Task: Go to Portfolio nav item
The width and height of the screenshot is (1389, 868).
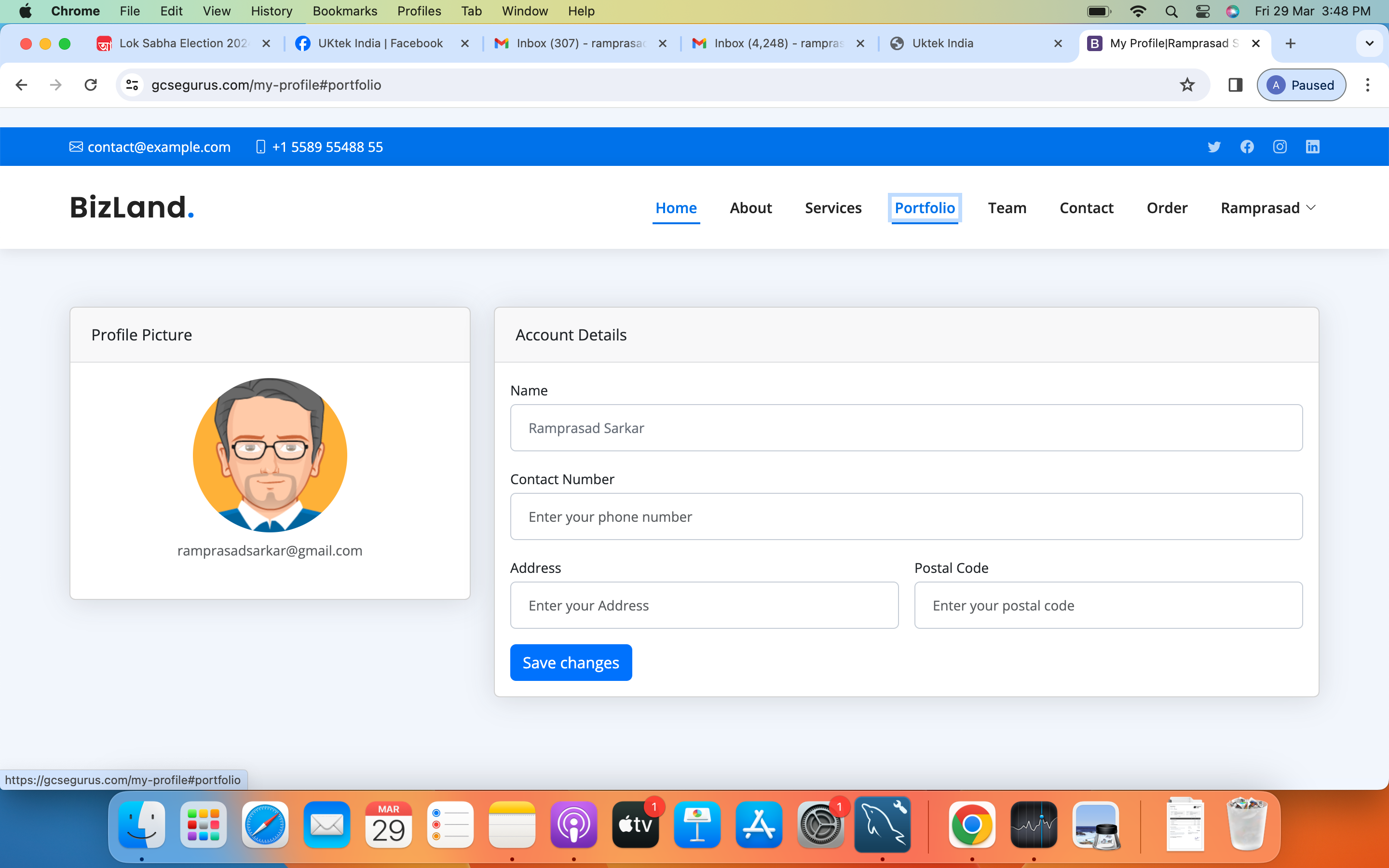Action: (924, 208)
